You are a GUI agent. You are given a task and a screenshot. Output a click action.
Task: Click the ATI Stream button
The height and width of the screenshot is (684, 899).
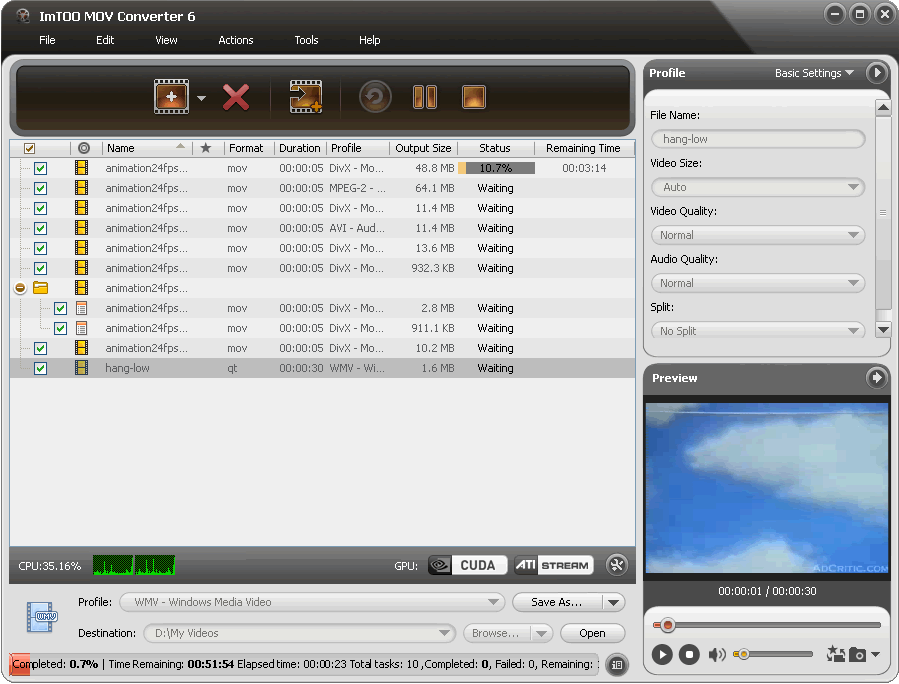554,565
